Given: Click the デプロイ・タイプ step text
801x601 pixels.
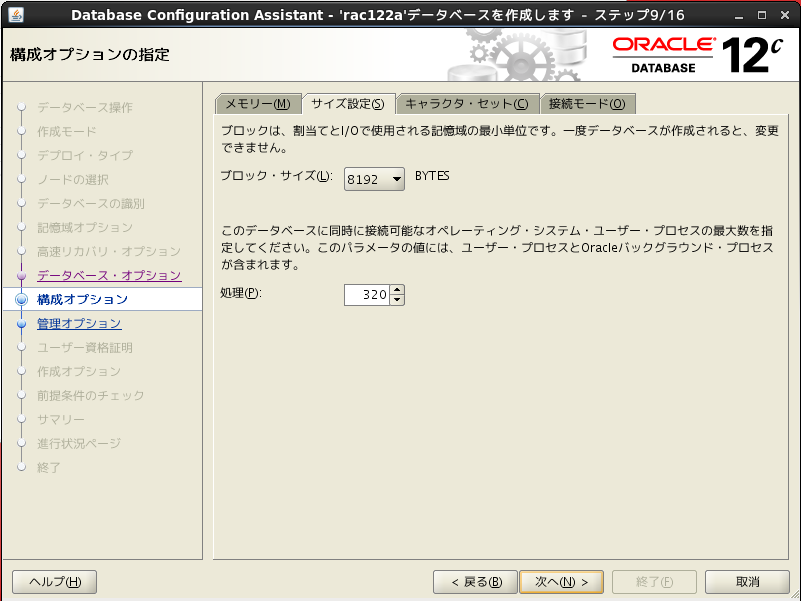Looking at the screenshot, I should (85, 155).
